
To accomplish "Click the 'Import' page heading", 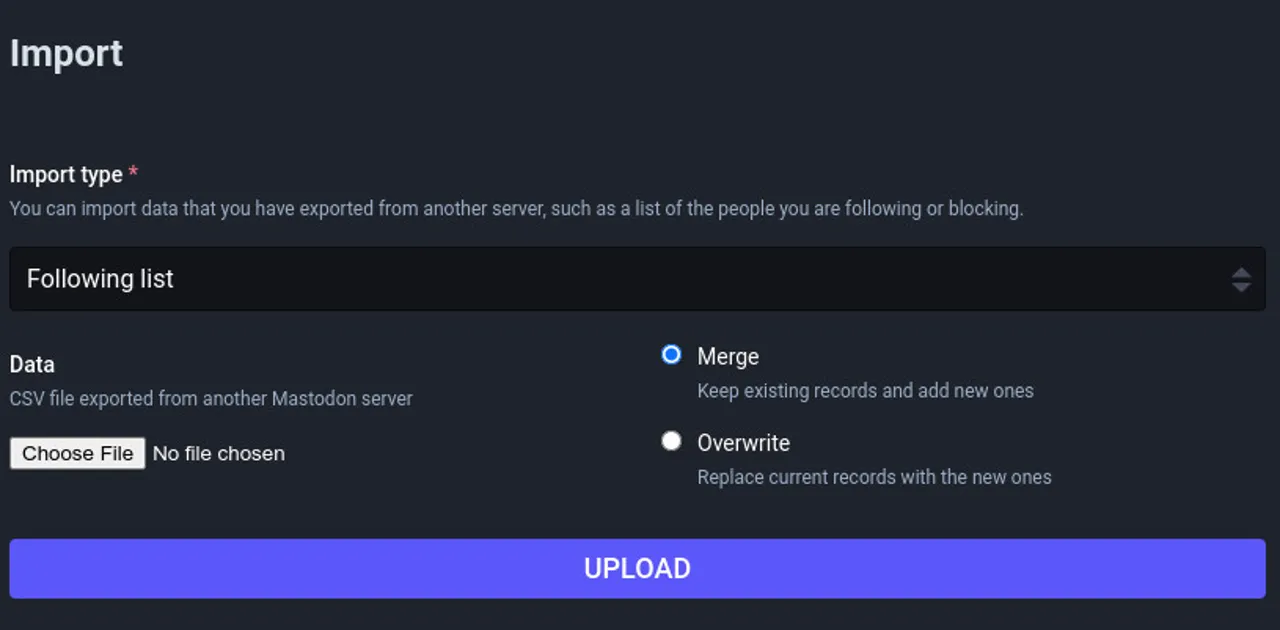I will tap(66, 53).
